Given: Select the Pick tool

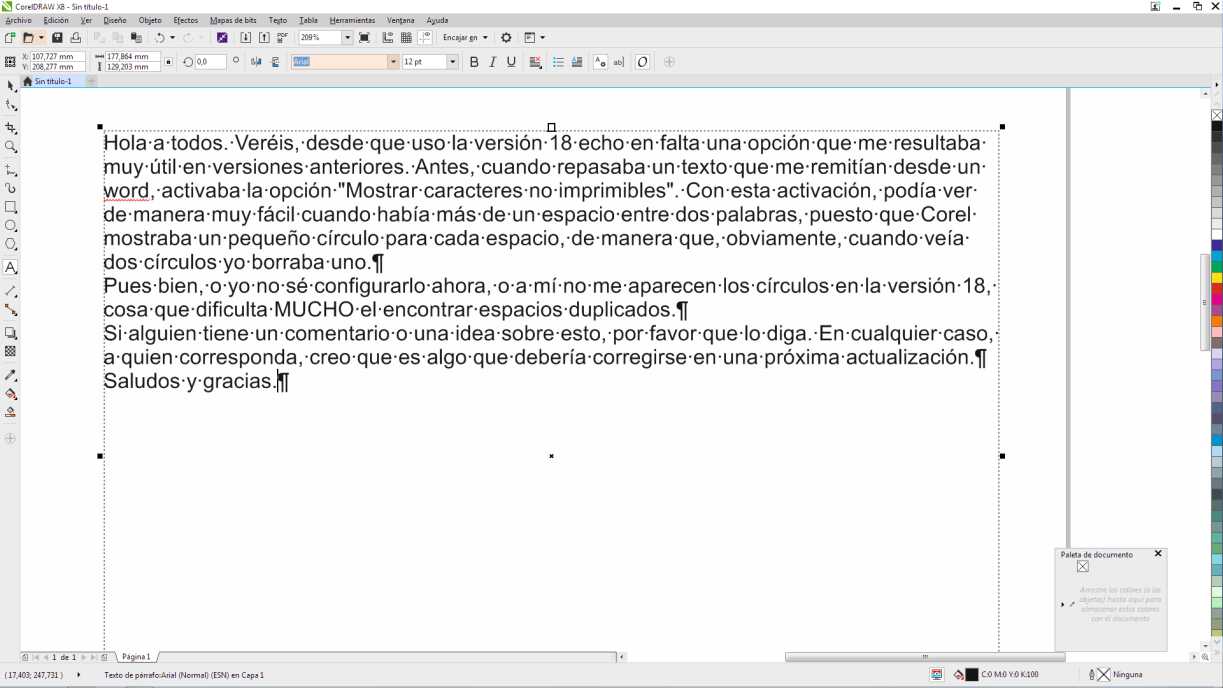Looking at the screenshot, I should [11, 86].
